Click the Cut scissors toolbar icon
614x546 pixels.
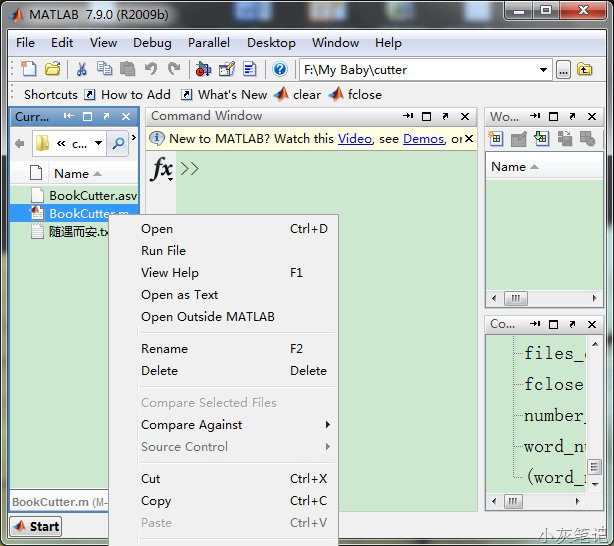tap(82, 69)
